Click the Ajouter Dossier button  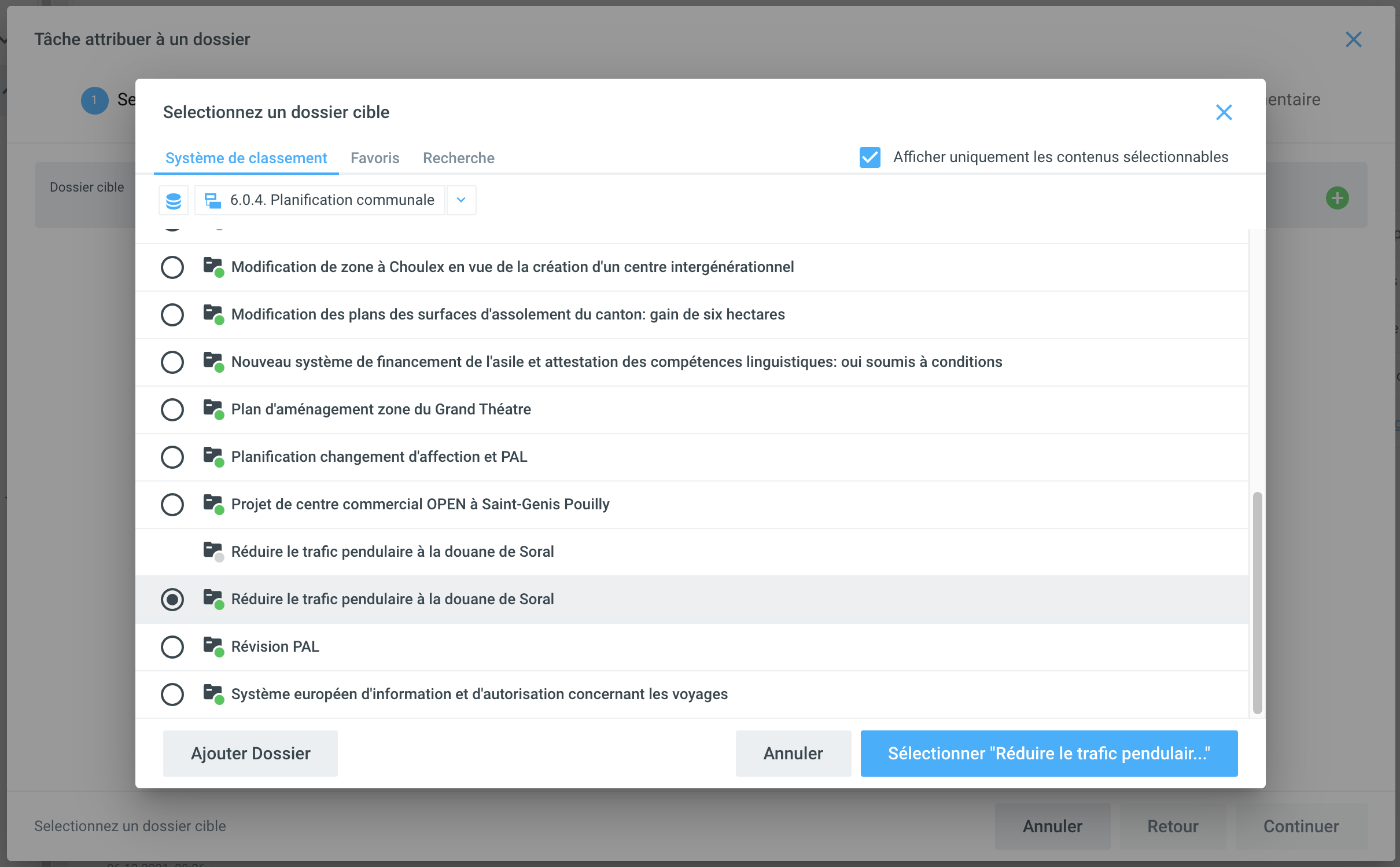coord(250,754)
